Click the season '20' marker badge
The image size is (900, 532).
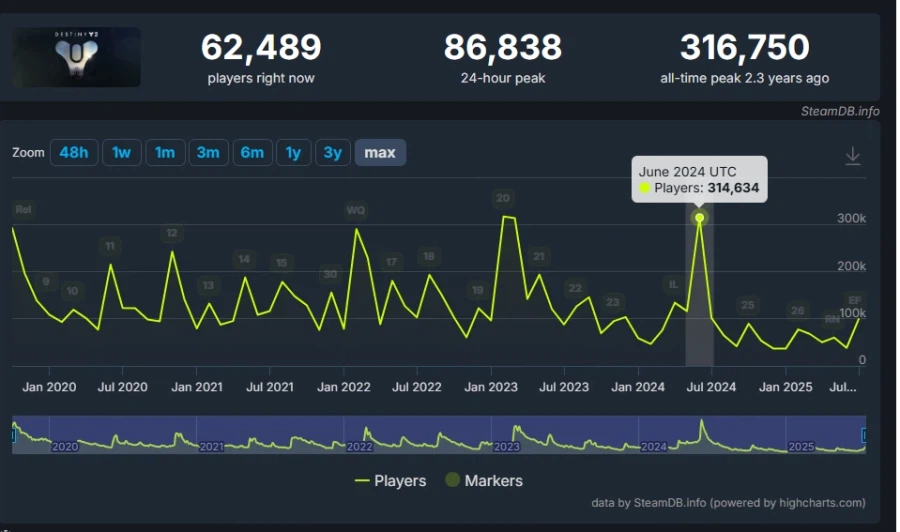click(503, 198)
